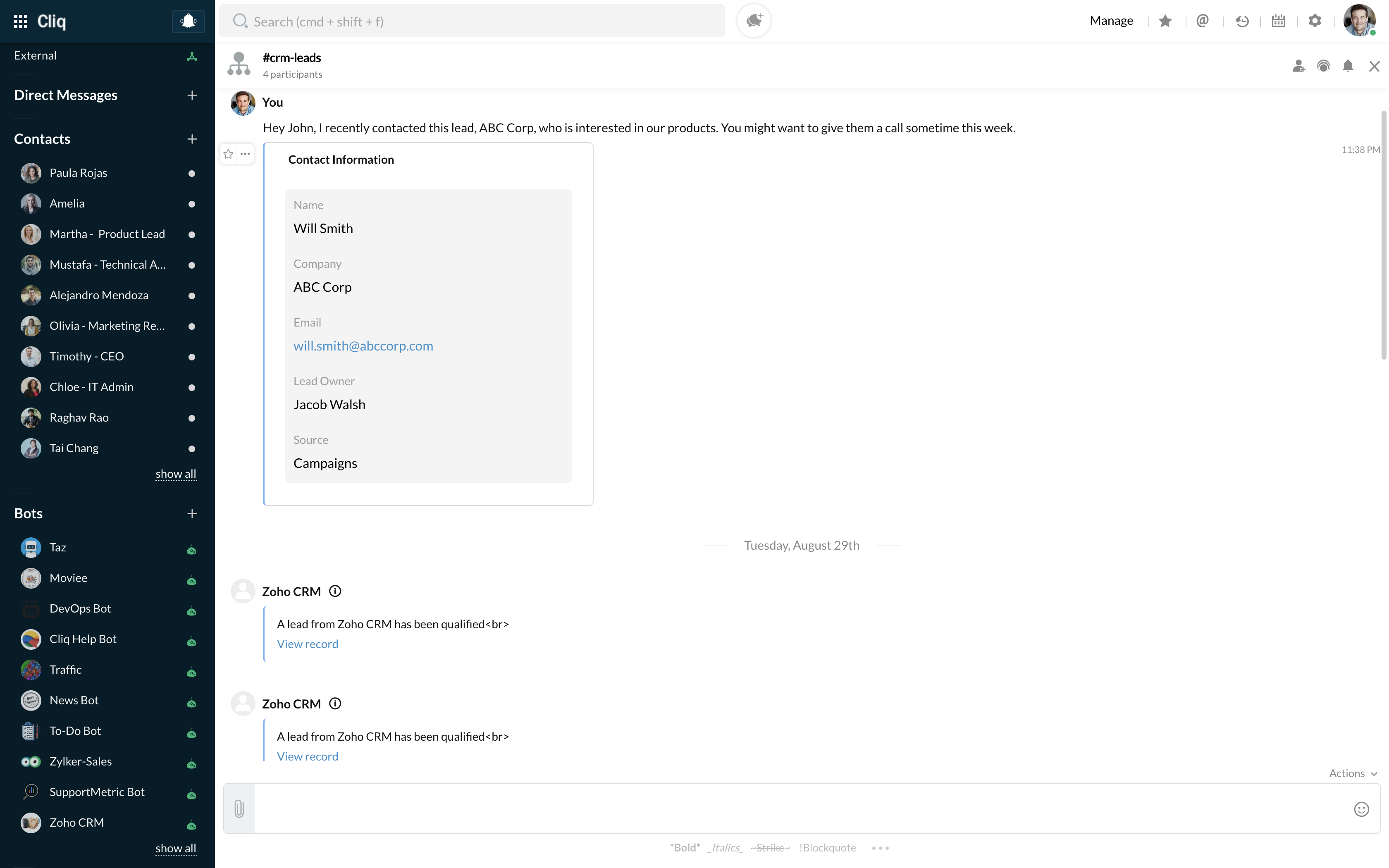Open the Manage menu
Viewport: 1389px width, 868px height.
(x=1111, y=21)
